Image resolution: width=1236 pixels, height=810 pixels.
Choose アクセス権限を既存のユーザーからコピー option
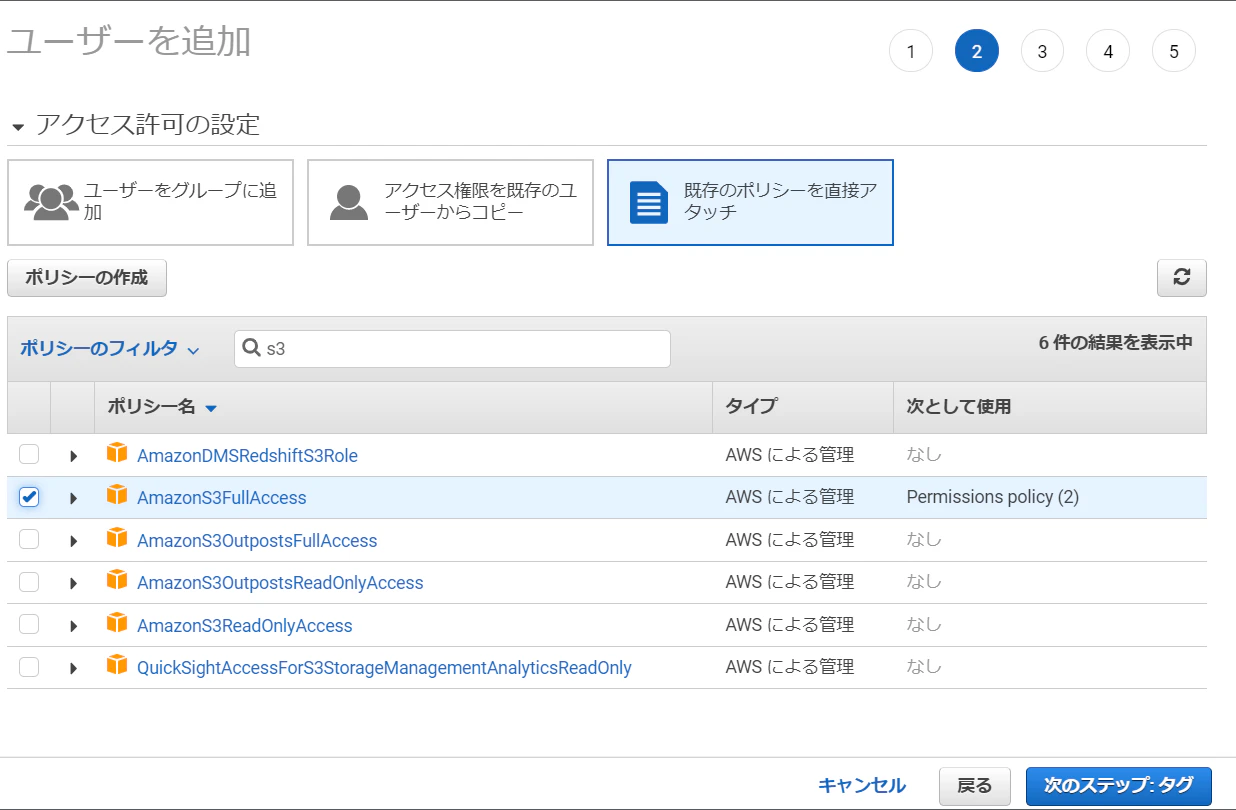tap(450, 202)
